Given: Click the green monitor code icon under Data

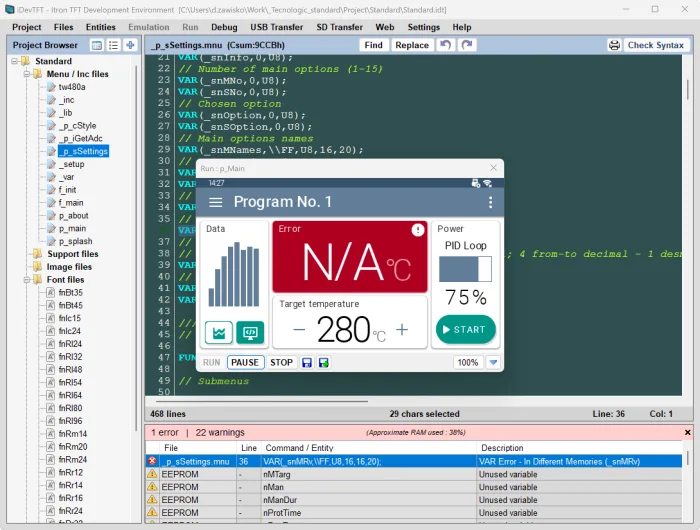Looking at the screenshot, I should click(x=250, y=333).
